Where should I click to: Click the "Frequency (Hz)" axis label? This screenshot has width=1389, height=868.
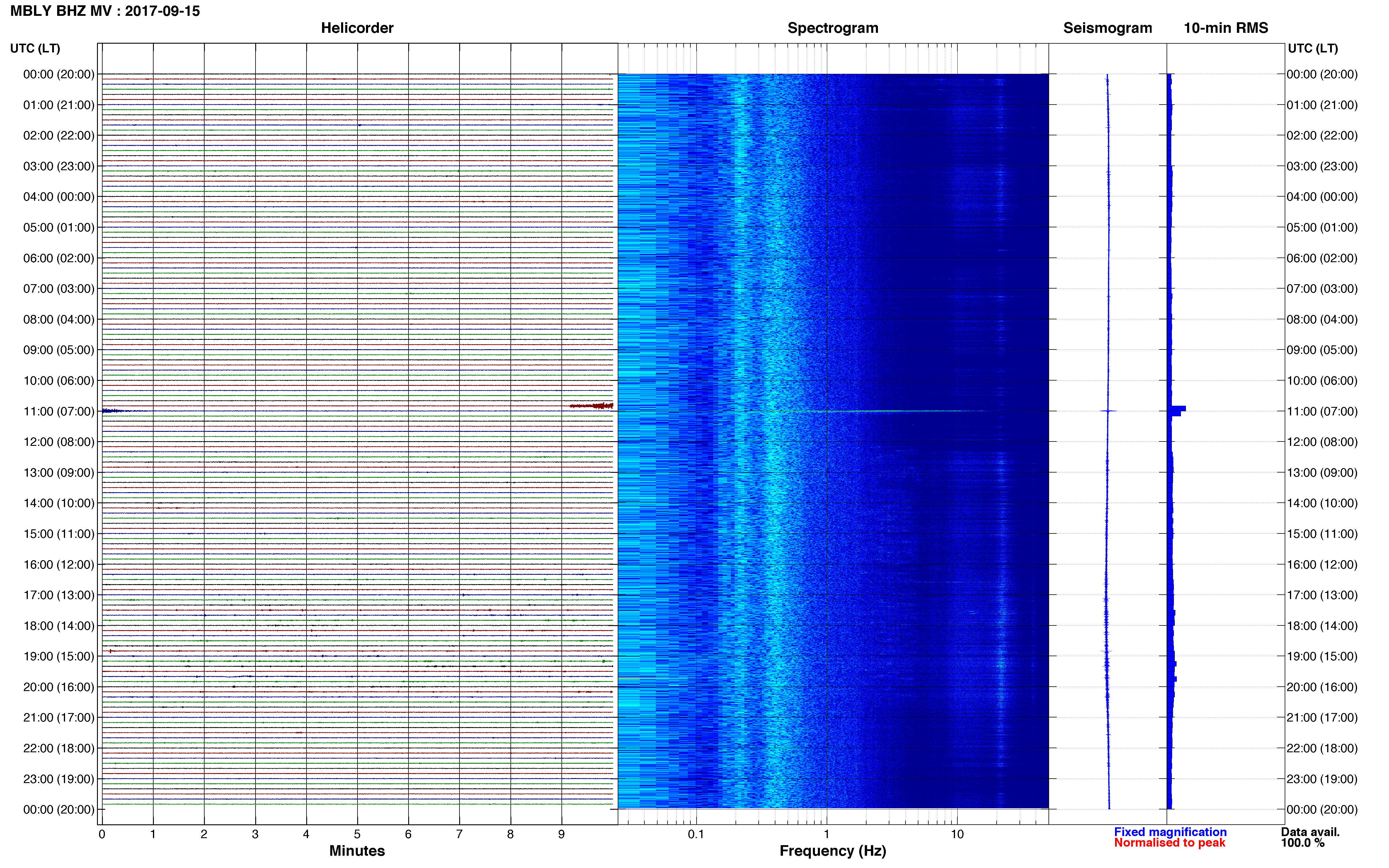click(833, 851)
